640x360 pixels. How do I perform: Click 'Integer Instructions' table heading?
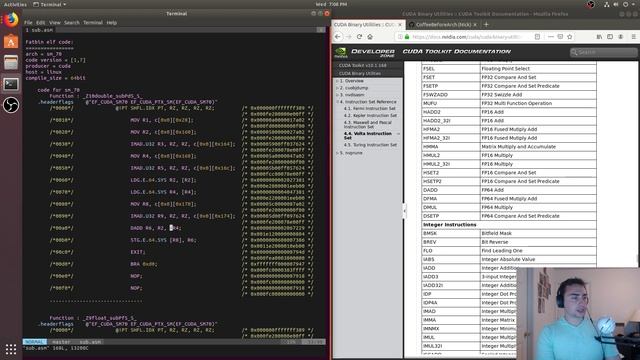pyautogui.click(x=450, y=225)
